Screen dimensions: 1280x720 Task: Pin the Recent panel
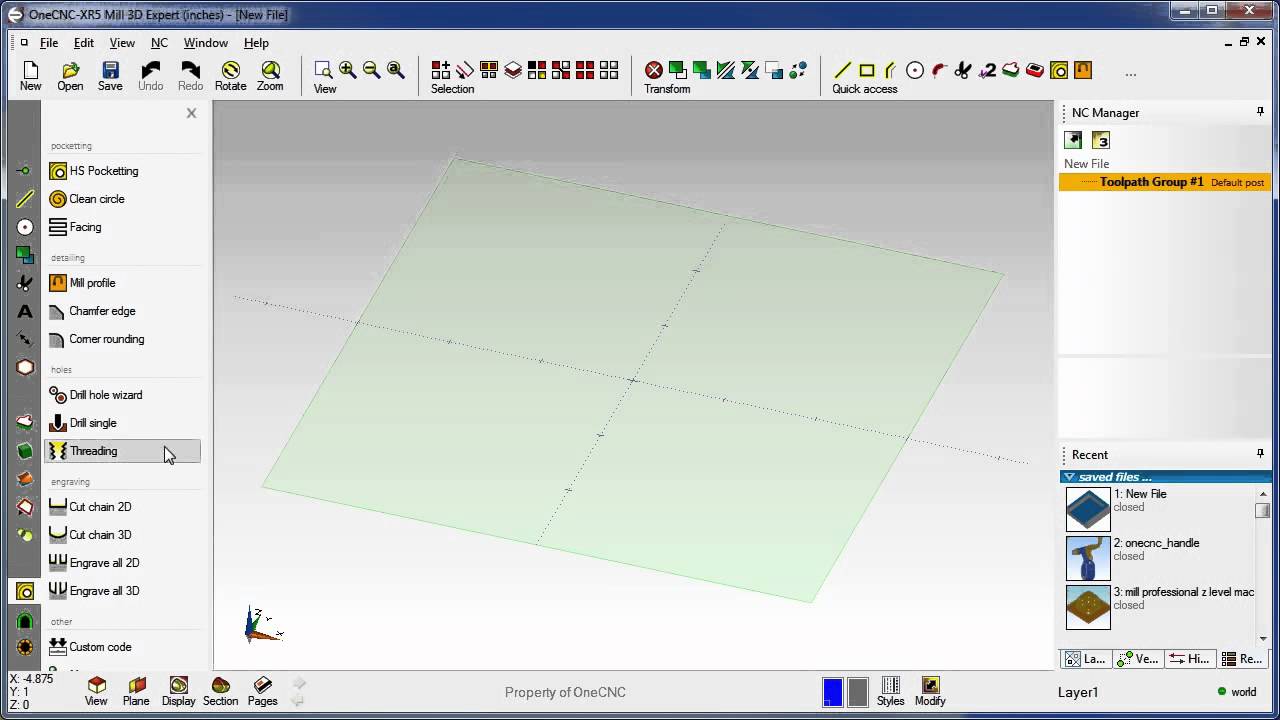pos(1260,454)
